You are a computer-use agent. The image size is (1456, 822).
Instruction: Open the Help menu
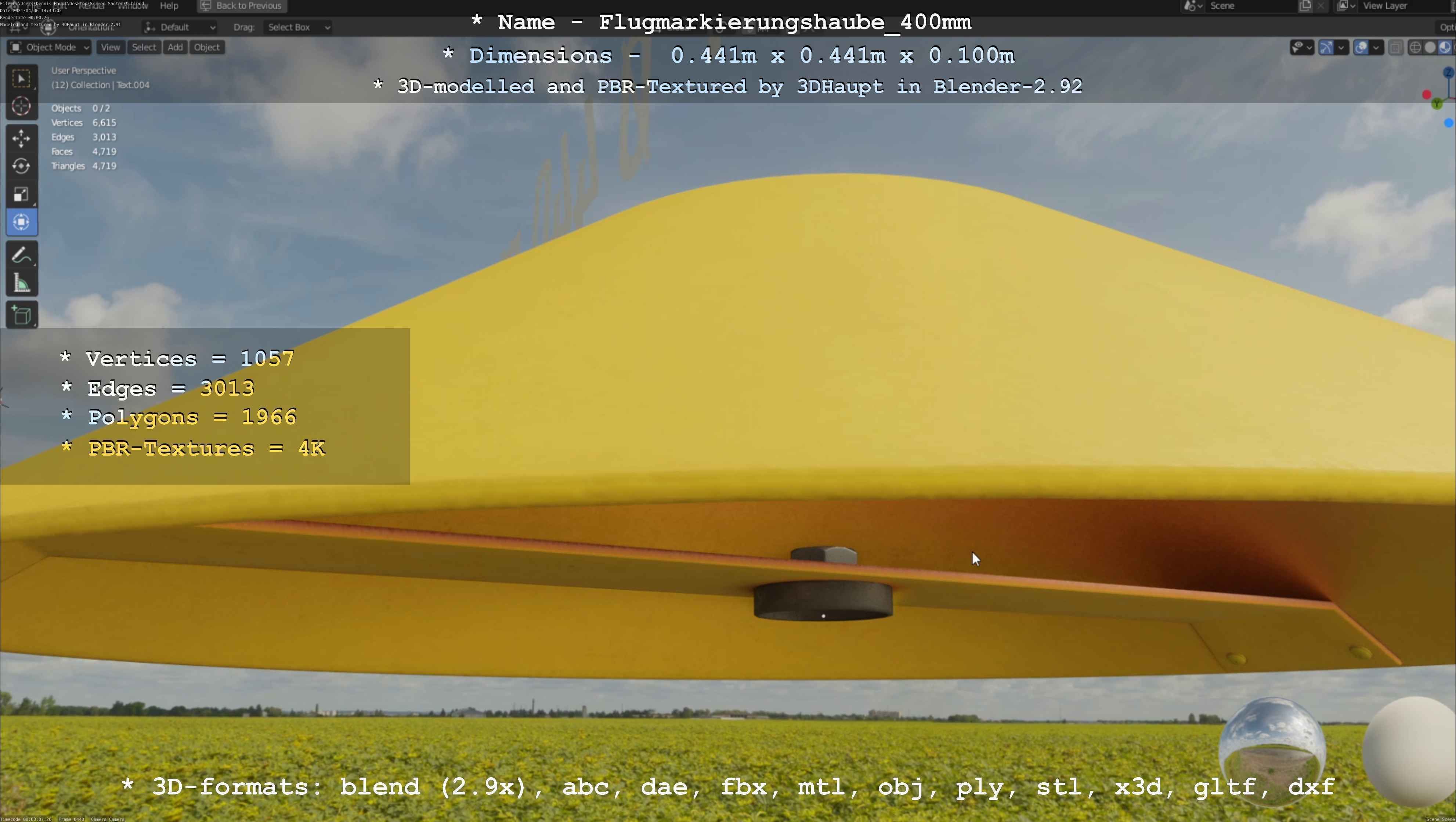[x=169, y=6]
